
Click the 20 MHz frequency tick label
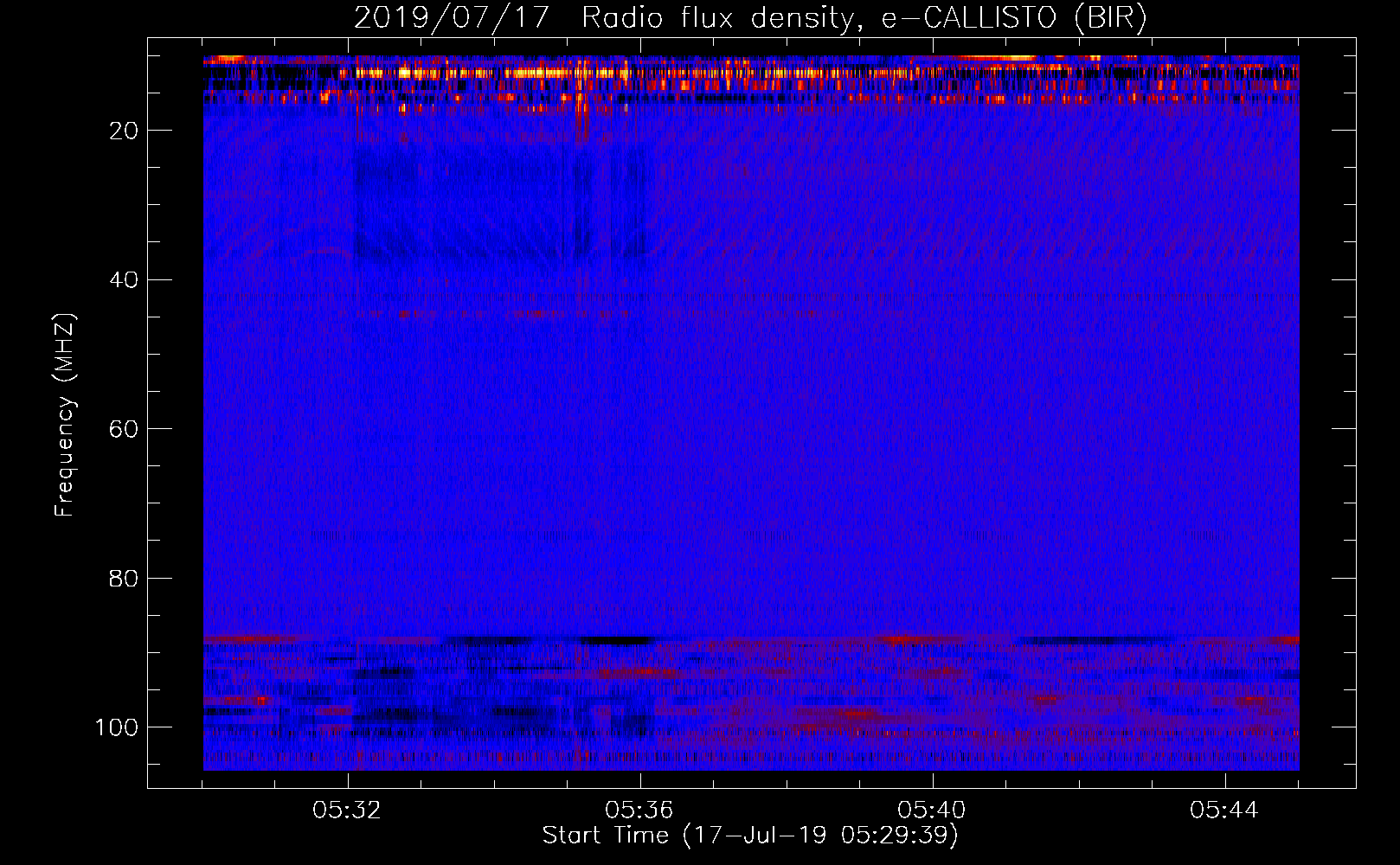[x=124, y=131]
